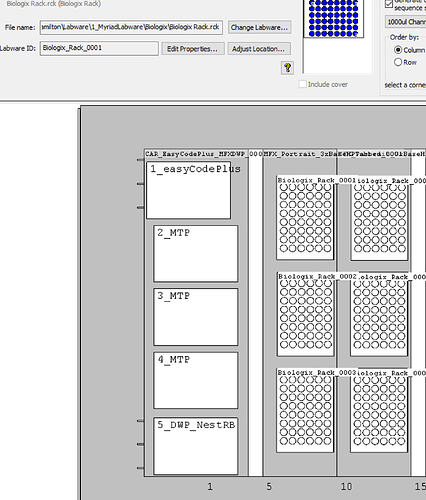The image size is (426, 500).
Task: Click the Change Labware button
Action: [259, 27]
